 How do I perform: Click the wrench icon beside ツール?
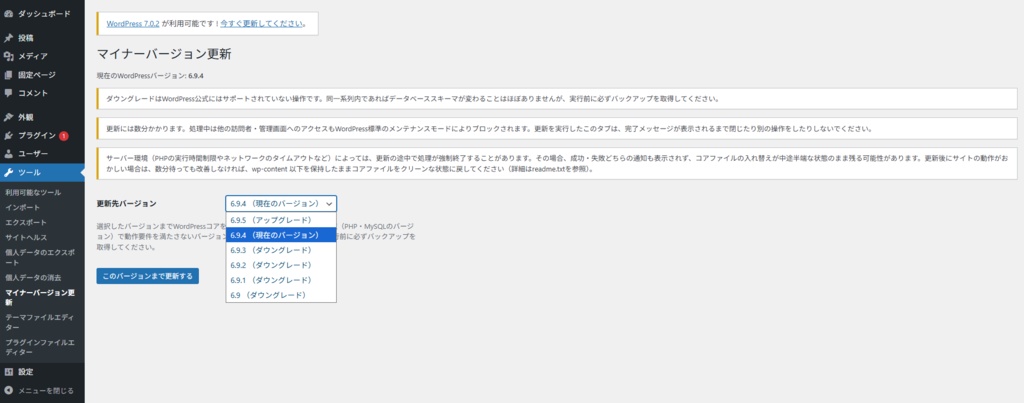(8, 172)
